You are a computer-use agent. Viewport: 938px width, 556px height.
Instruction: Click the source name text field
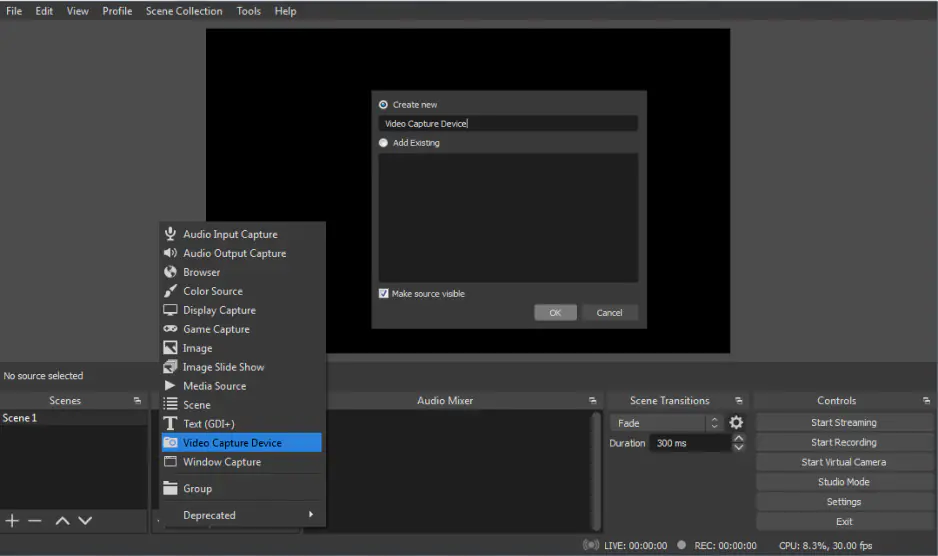pyautogui.click(x=508, y=124)
